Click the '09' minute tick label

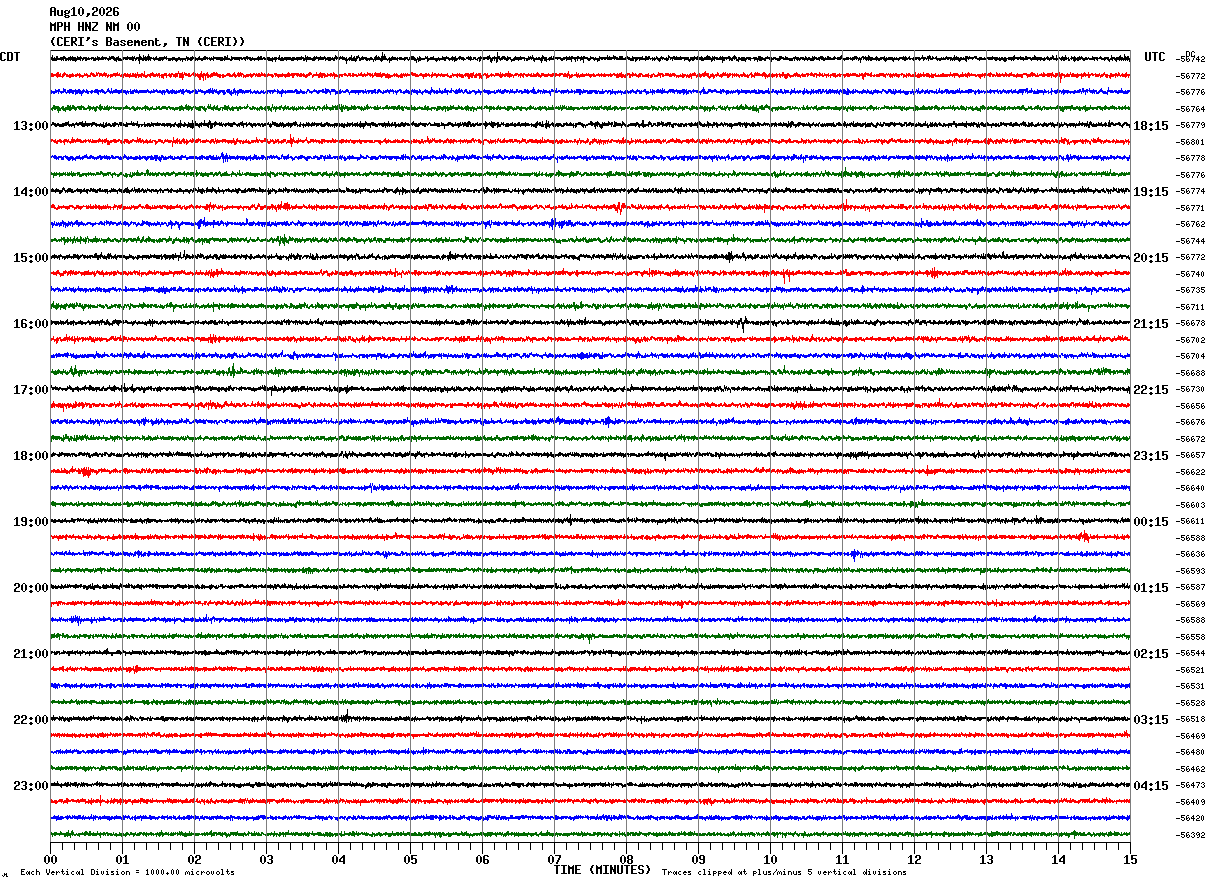point(698,859)
